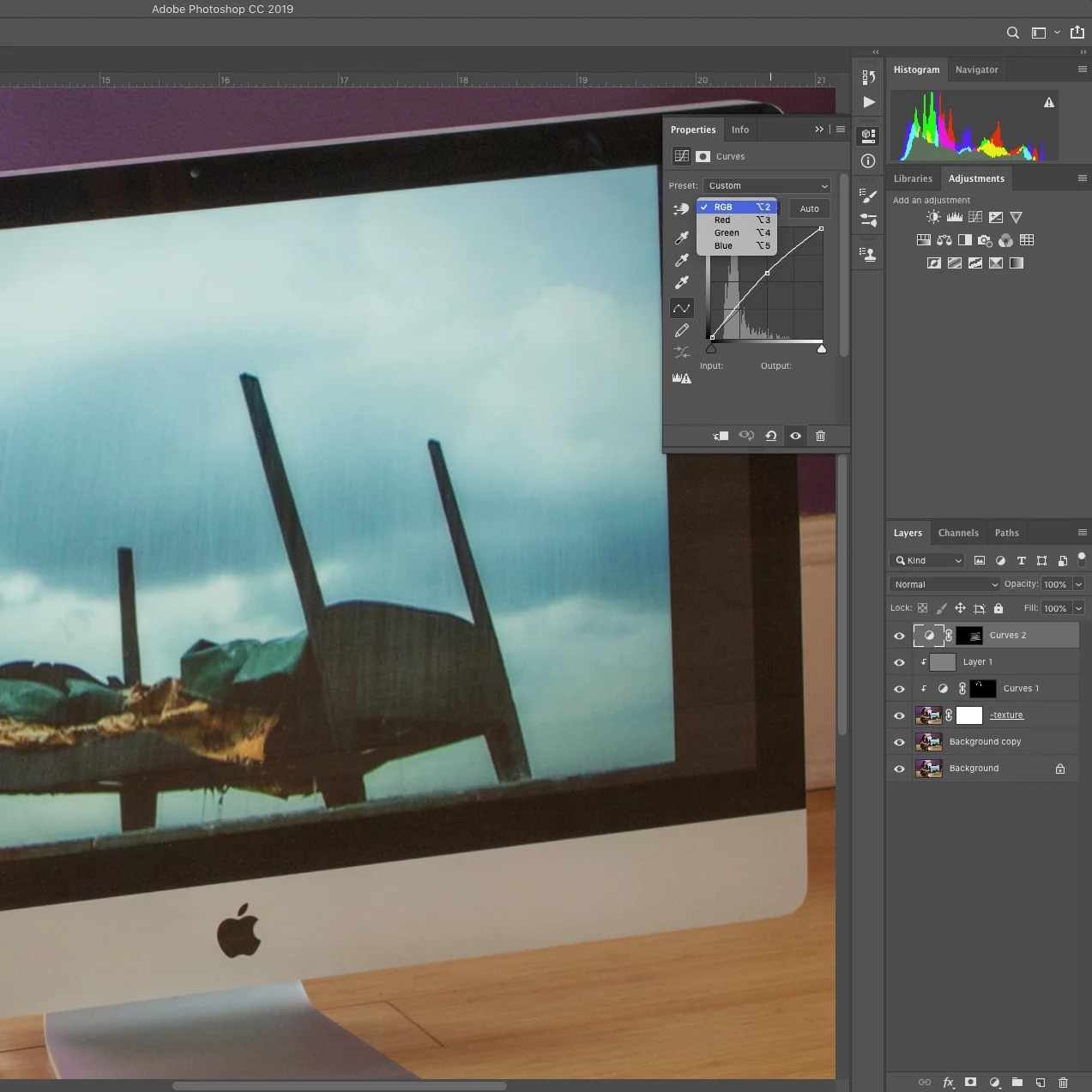Screen dimensions: 1092x1092
Task: Hide the Curves 1 layer
Action: pyautogui.click(x=899, y=689)
